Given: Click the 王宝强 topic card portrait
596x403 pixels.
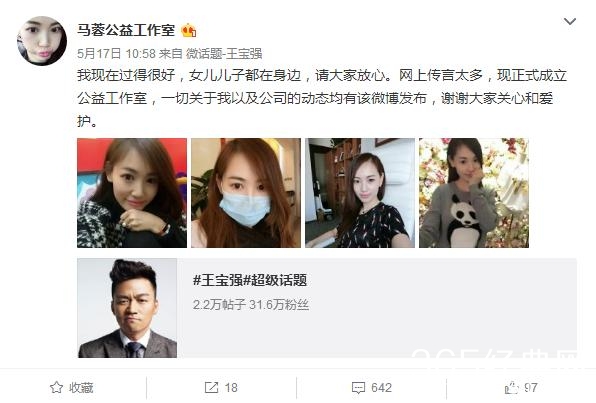Looking at the screenshot, I should point(127,308).
